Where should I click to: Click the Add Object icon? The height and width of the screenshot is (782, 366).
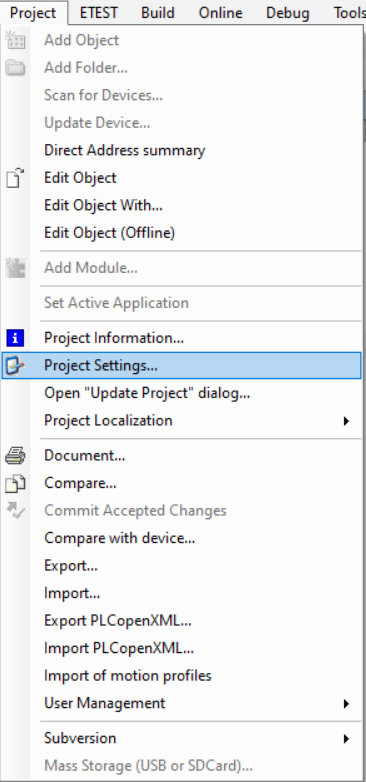(15, 40)
